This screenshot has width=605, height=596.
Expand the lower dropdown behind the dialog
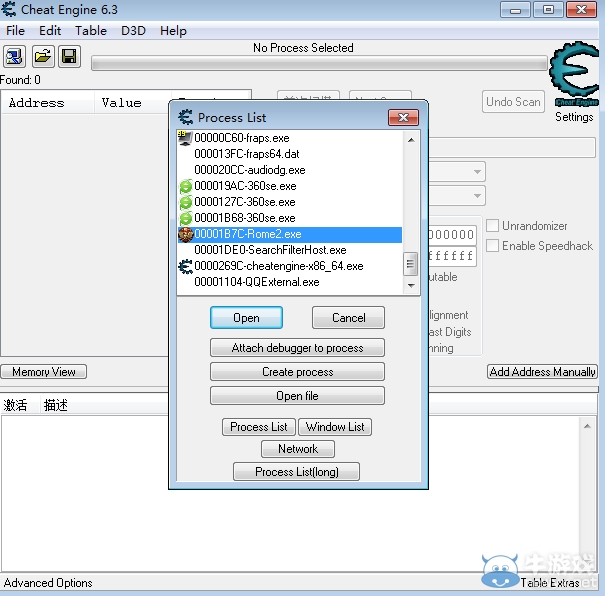(477, 196)
